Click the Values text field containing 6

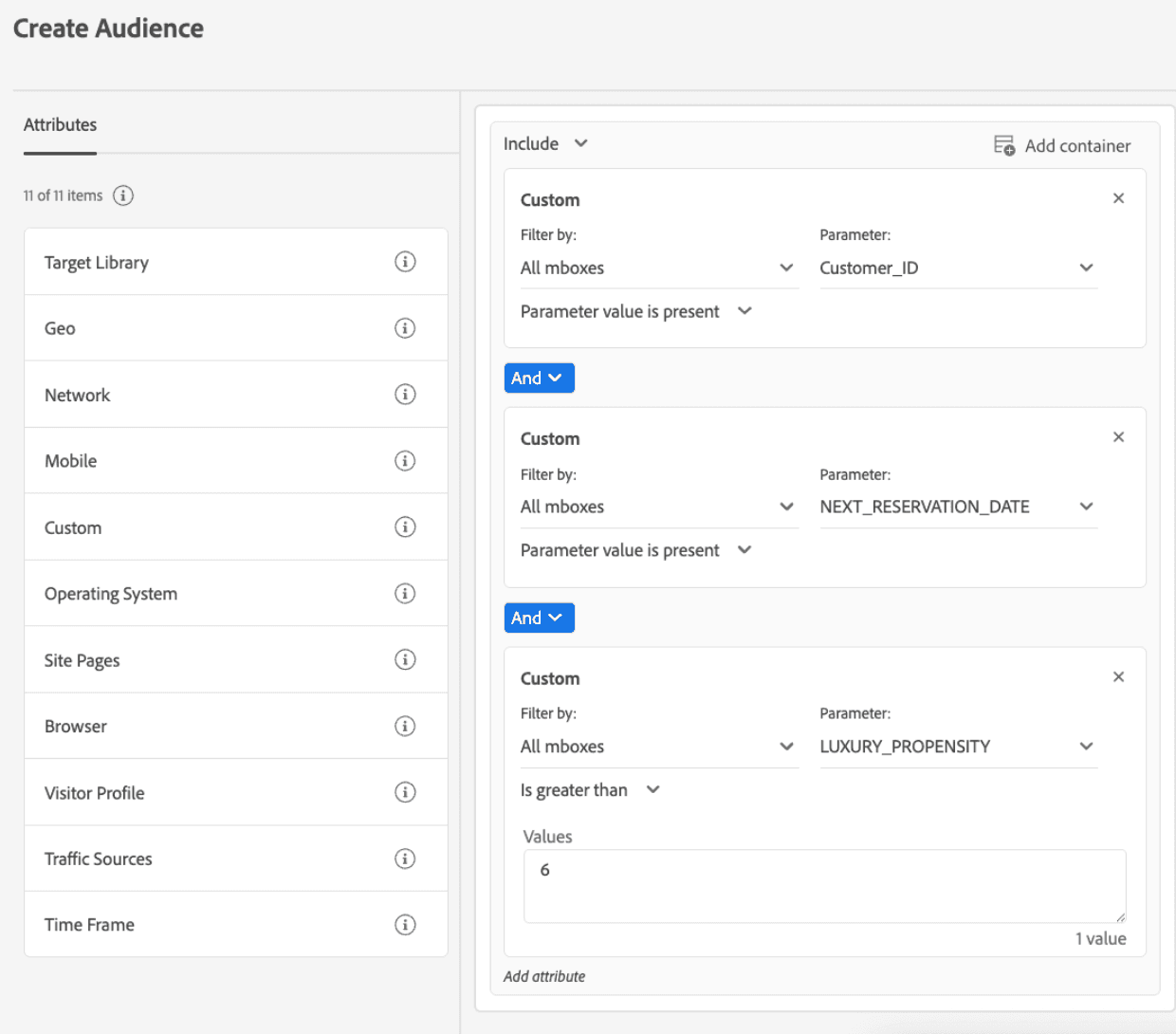pyautogui.click(x=823, y=885)
